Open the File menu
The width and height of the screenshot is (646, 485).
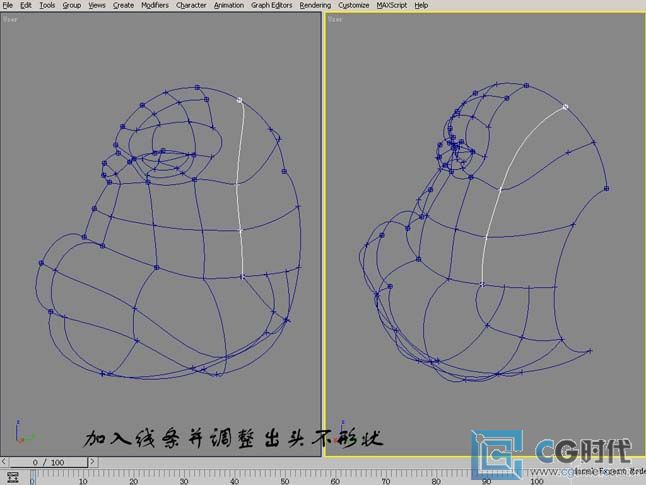tap(7, 5)
